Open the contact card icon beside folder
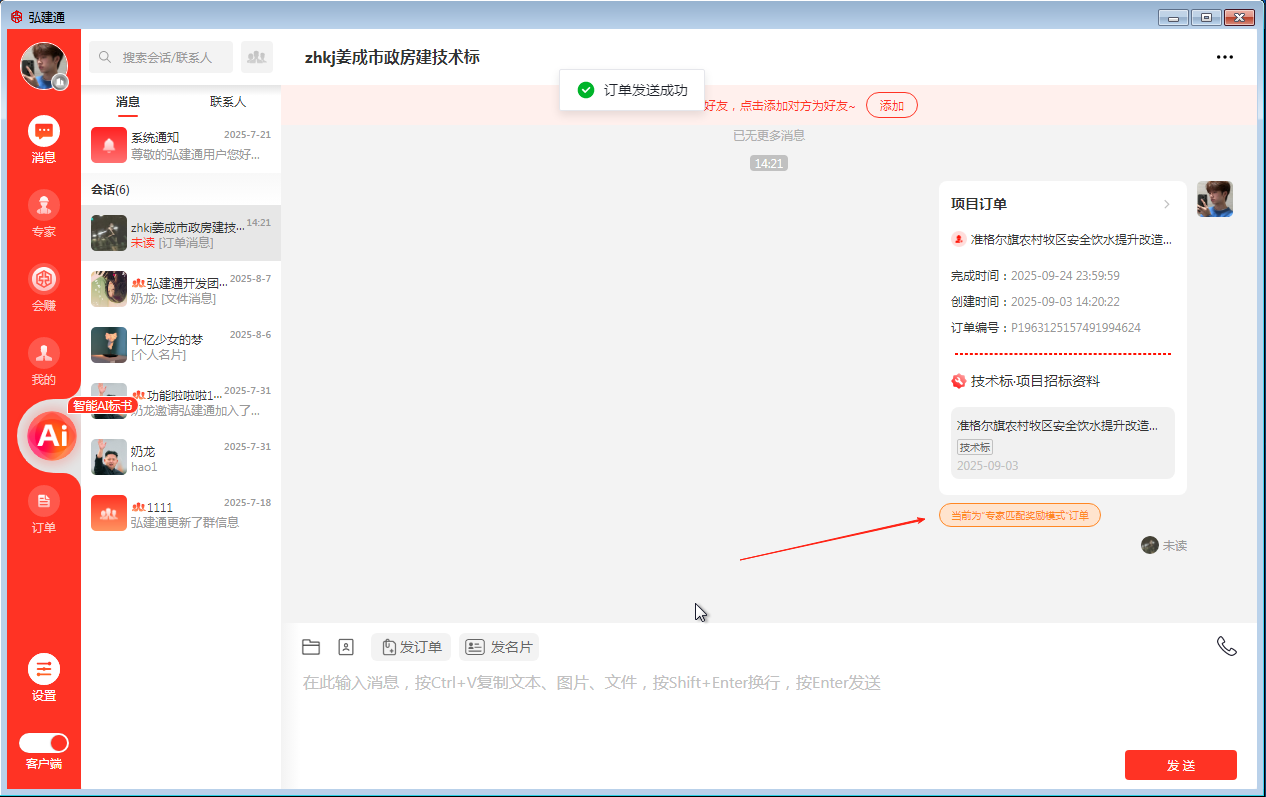The height and width of the screenshot is (797, 1266). tap(346, 646)
